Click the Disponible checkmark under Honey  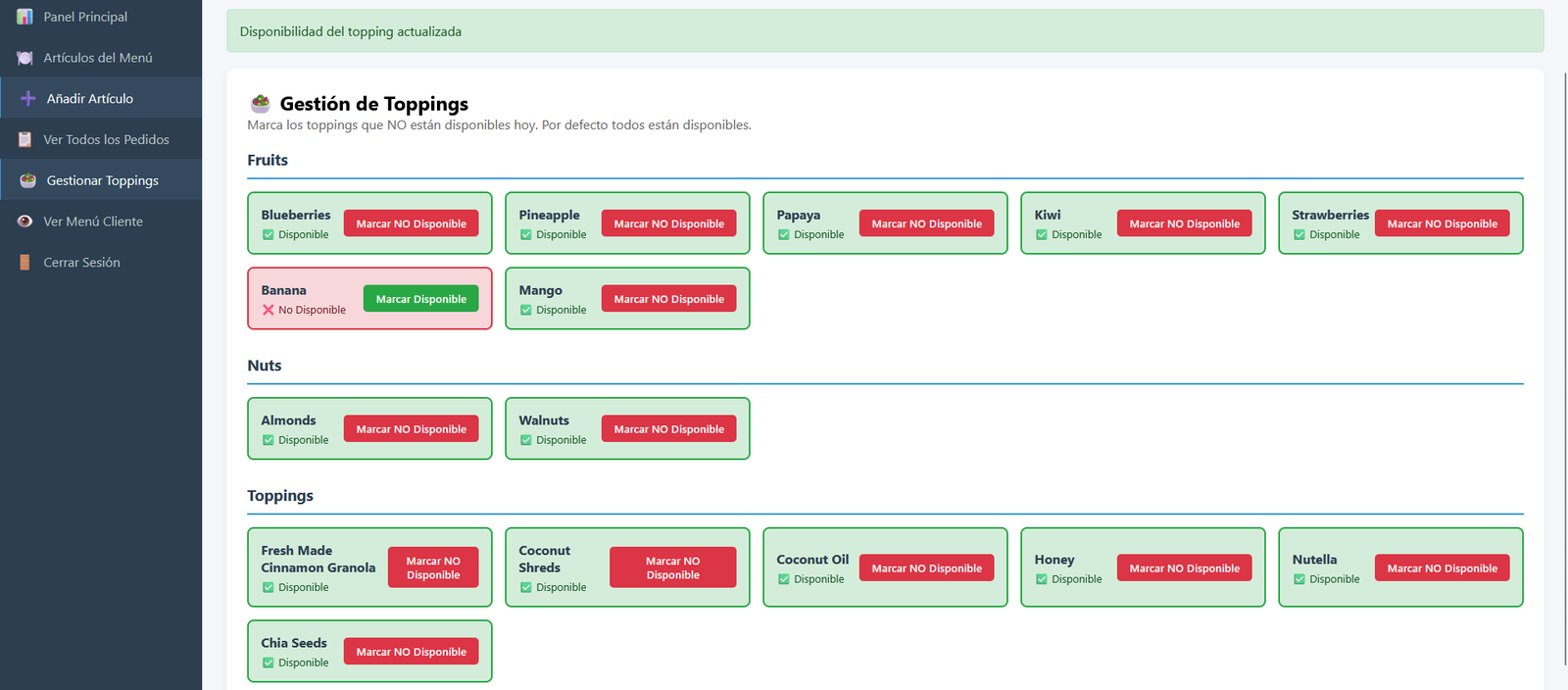[1041, 579]
